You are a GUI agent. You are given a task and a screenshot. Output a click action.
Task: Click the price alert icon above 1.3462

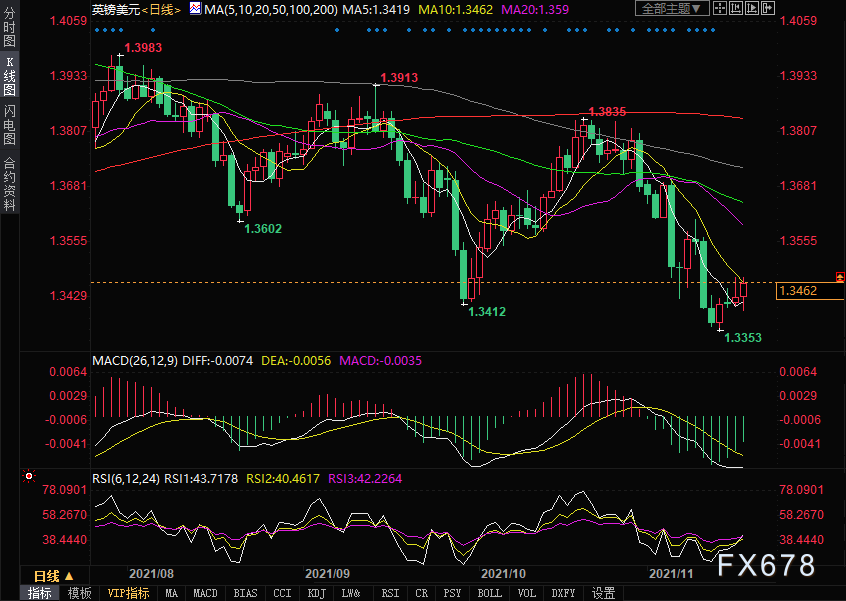coord(840,277)
